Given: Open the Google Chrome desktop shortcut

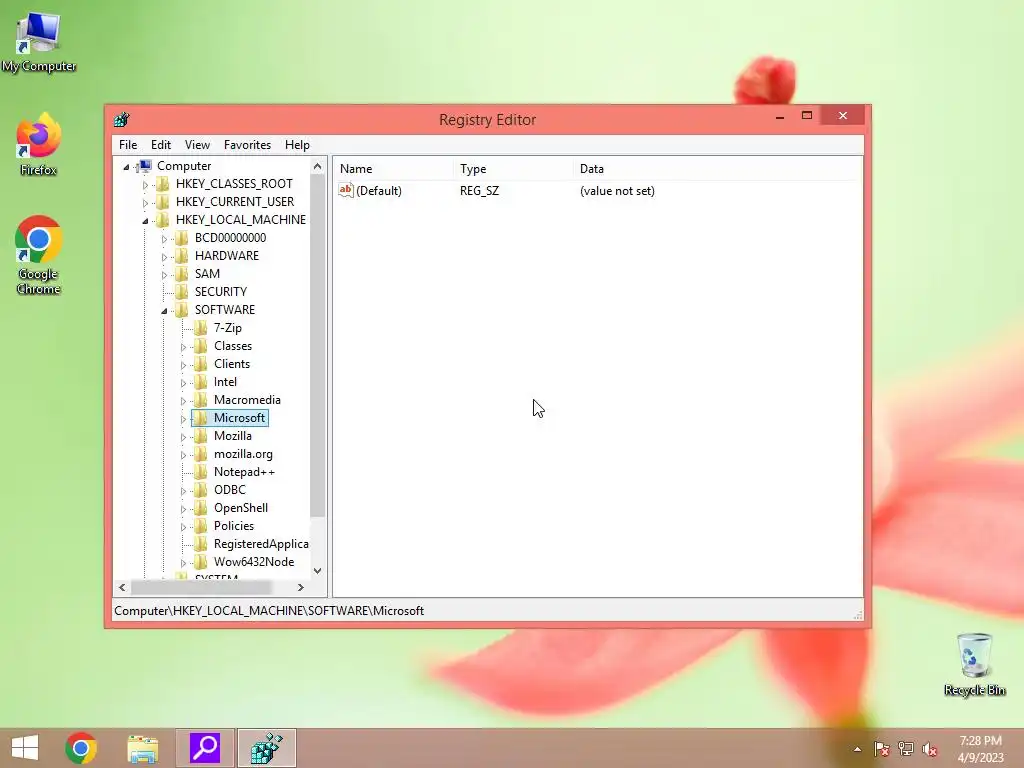Looking at the screenshot, I should click(x=39, y=255).
